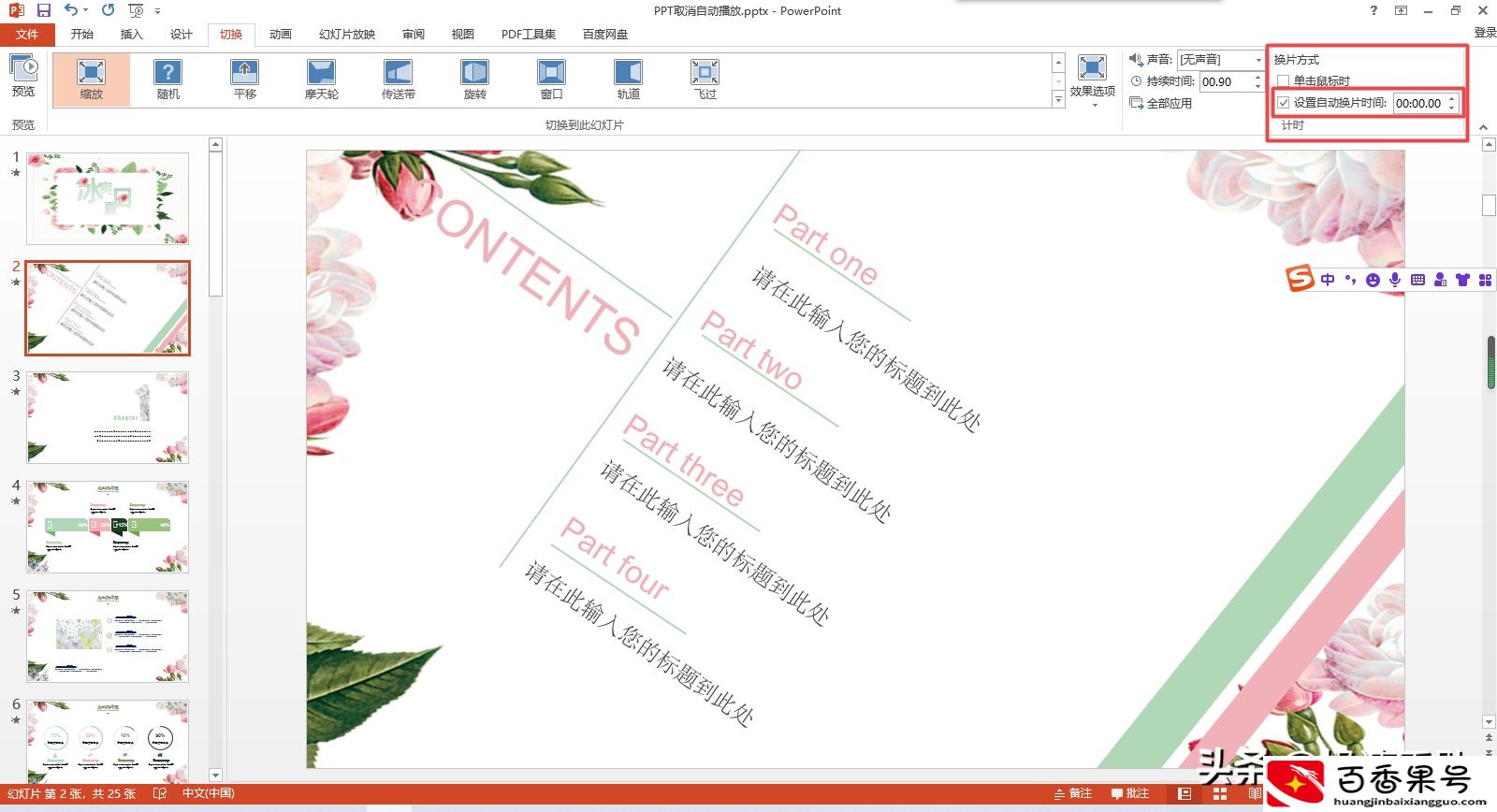This screenshot has width=1497, height=812.
Task: Collapse the ribbon with the chevron
Action: pos(1484,126)
